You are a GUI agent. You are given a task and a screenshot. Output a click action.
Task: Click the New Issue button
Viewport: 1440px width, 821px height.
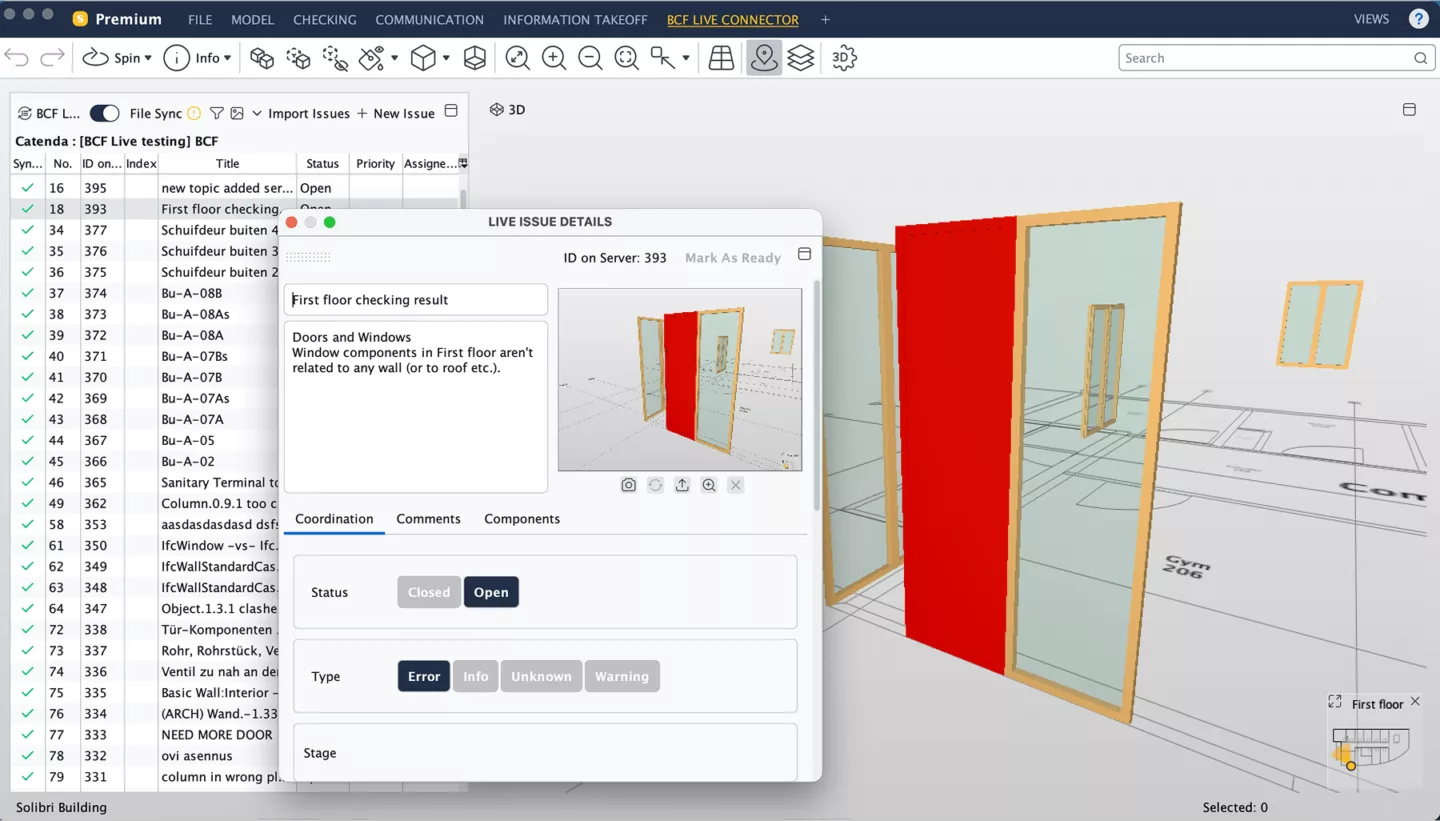point(395,113)
